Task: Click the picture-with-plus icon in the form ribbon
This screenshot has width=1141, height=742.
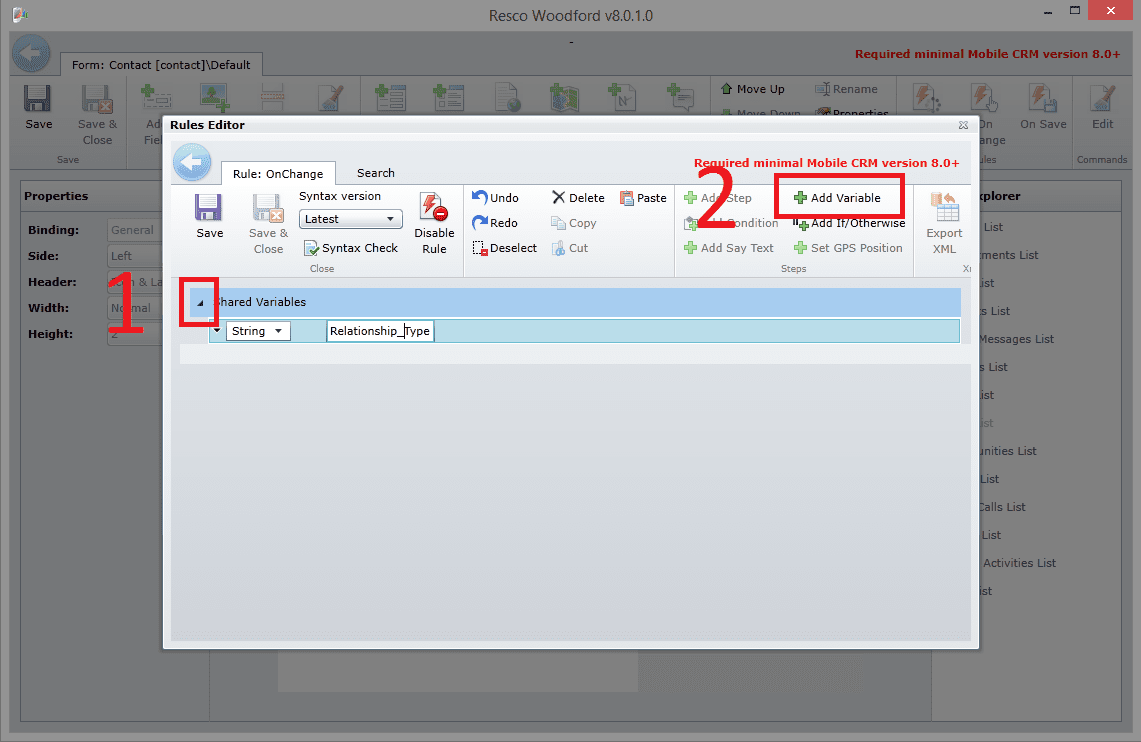Action: pyautogui.click(x=215, y=98)
